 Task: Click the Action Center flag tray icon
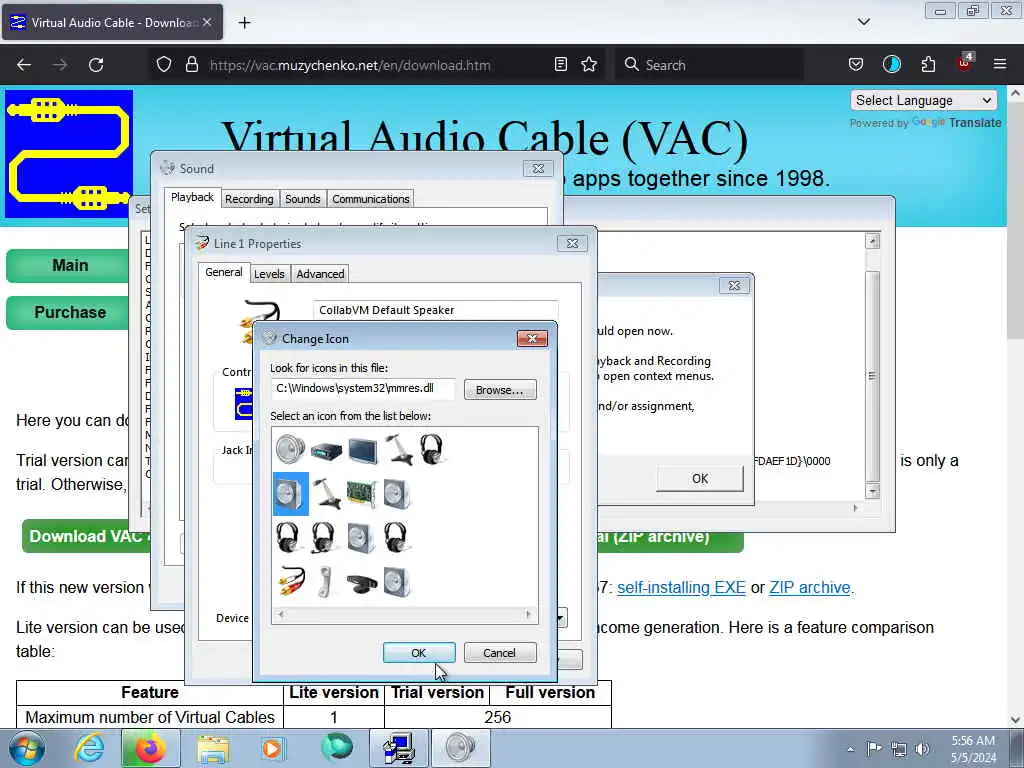click(874, 749)
